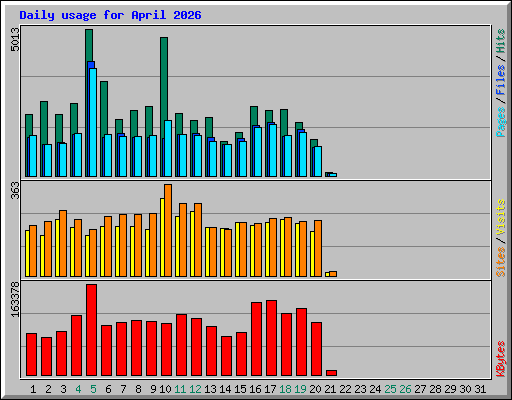Click day label 29 on the x-axis
The width and height of the screenshot is (512, 400).
(x=450, y=389)
